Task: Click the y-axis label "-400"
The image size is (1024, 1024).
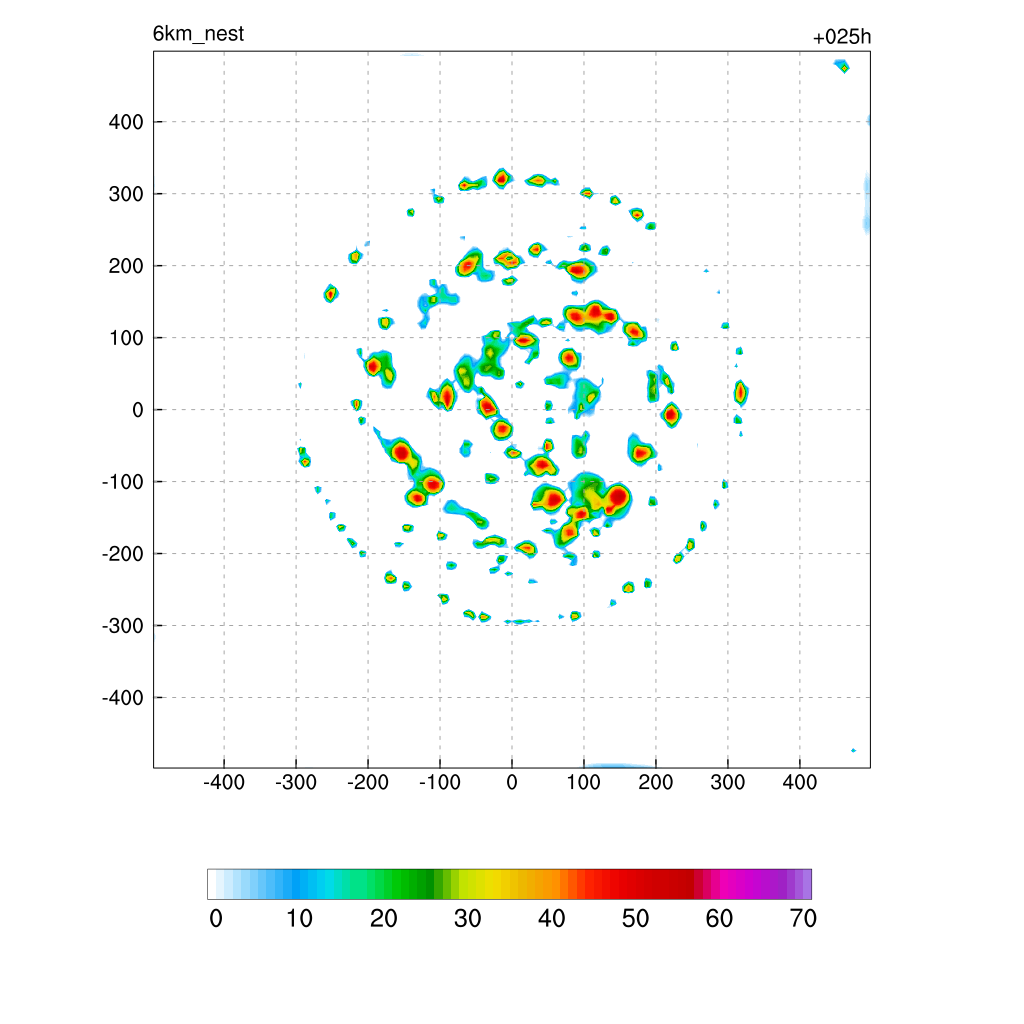Action: click(x=123, y=698)
